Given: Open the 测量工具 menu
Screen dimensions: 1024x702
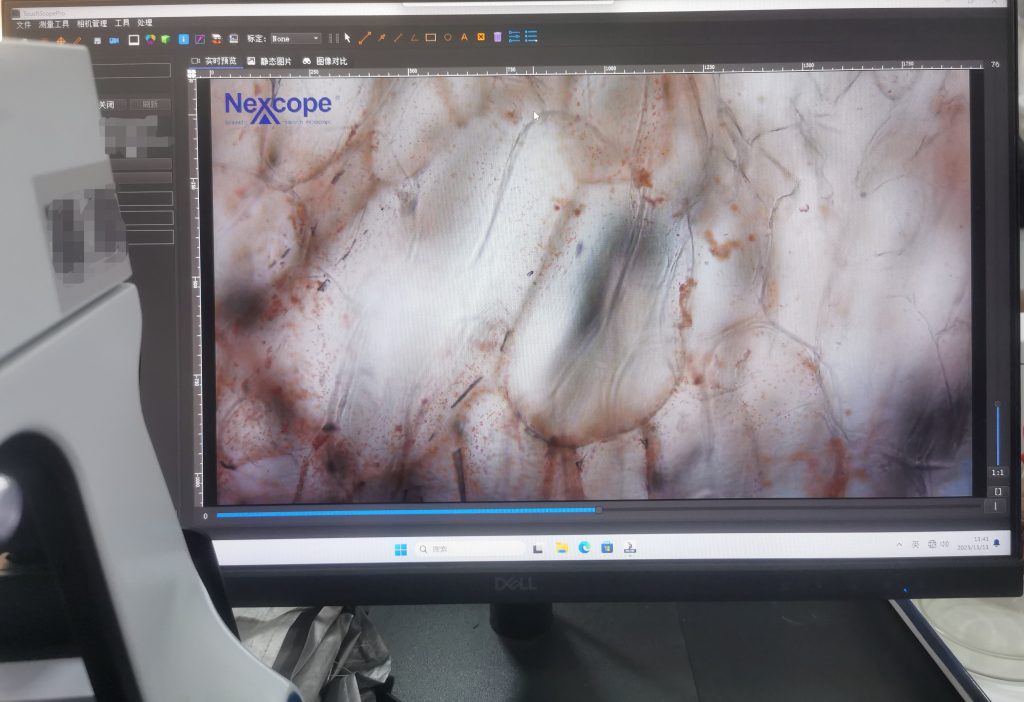Looking at the screenshot, I should (54, 23).
